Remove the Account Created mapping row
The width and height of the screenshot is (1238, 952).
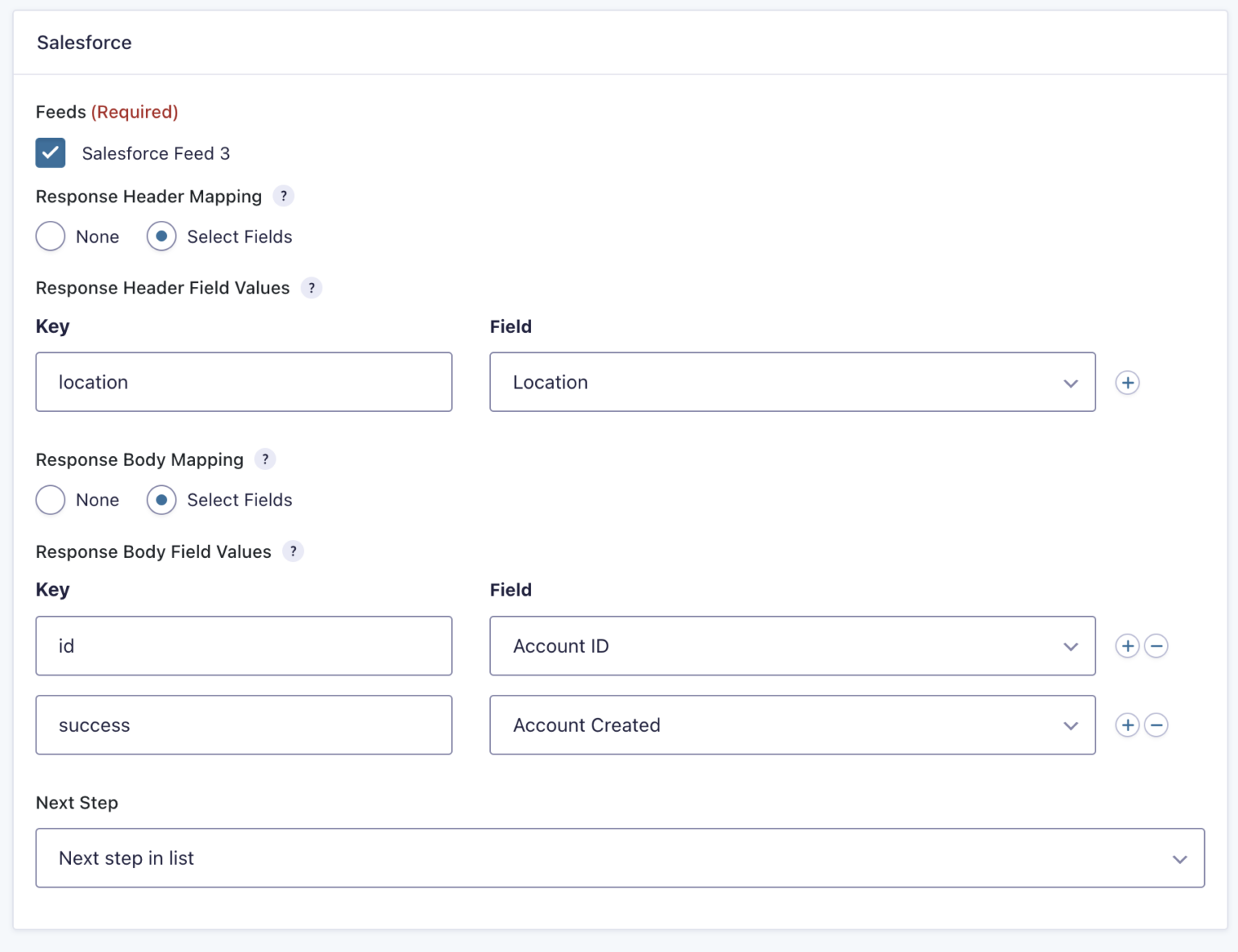coord(1157,725)
